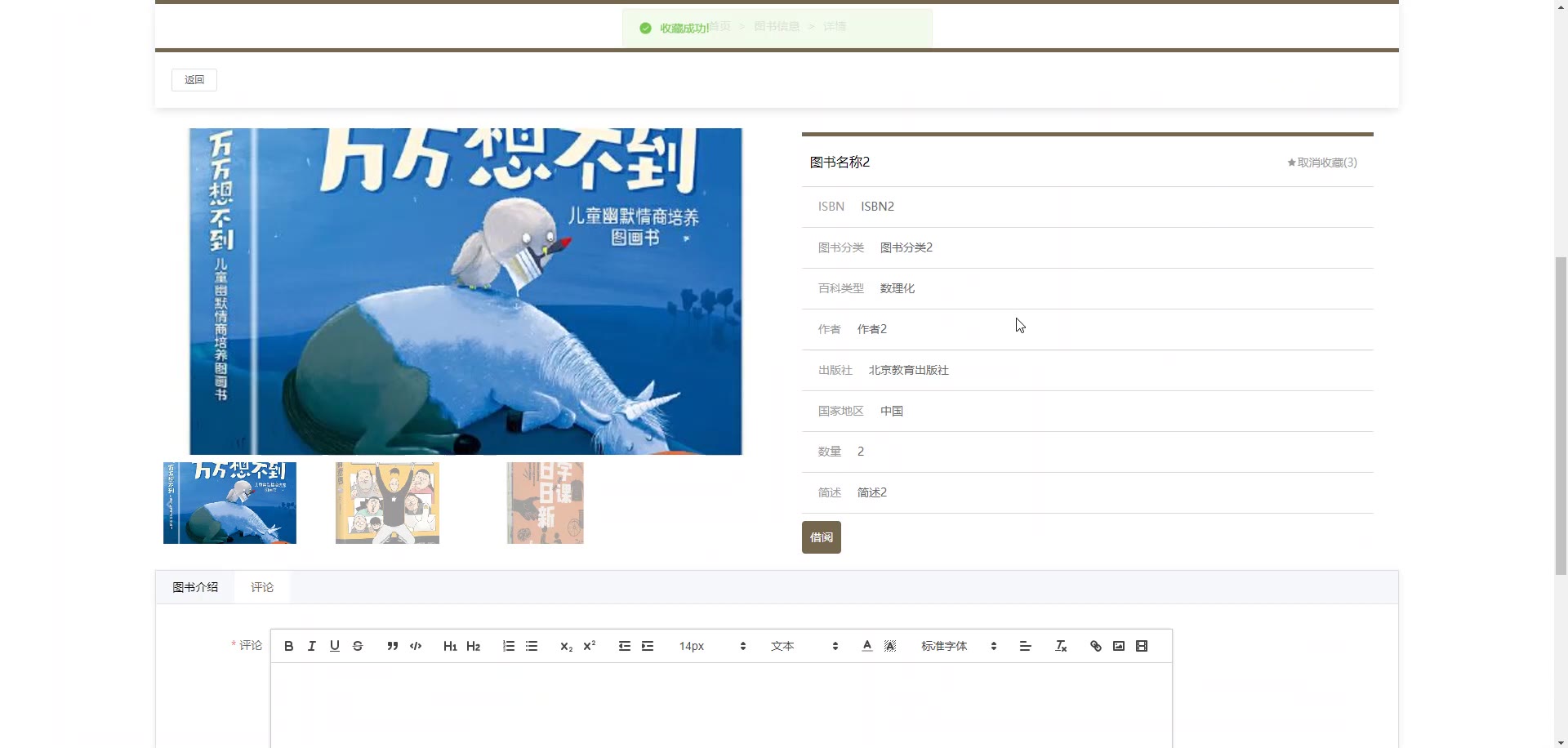Select the orange 日课 cover thumbnail
Viewport: 1568px width, 748px height.
click(x=546, y=503)
